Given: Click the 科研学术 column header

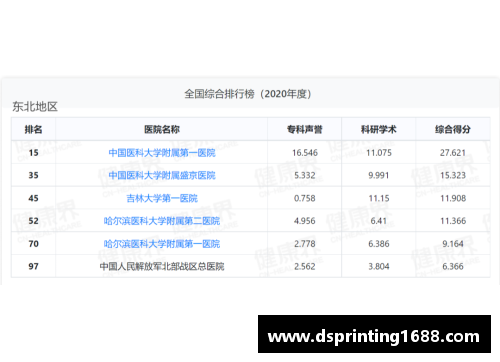Looking at the screenshot, I should pyautogui.click(x=379, y=129).
